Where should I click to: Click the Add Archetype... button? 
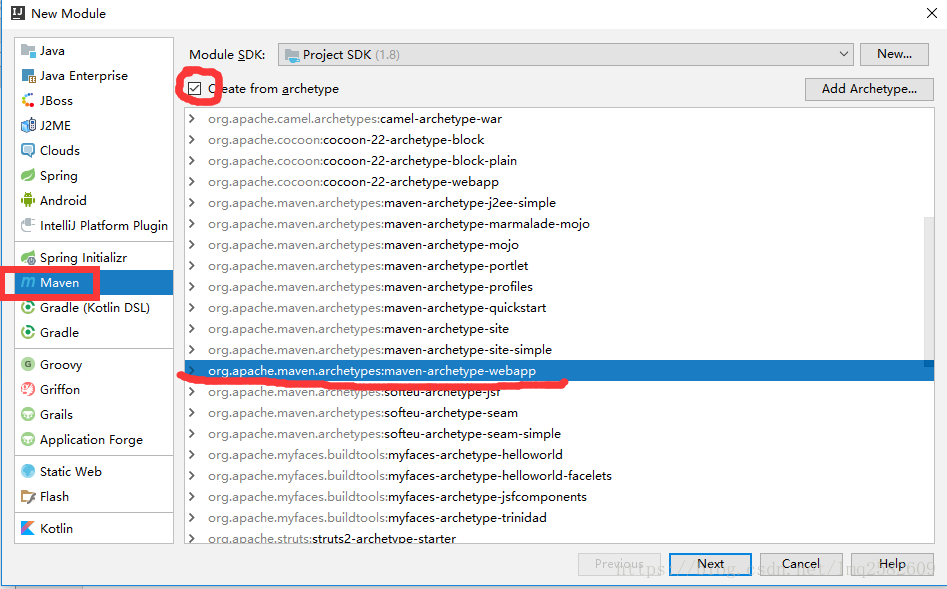[x=869, y=89]
